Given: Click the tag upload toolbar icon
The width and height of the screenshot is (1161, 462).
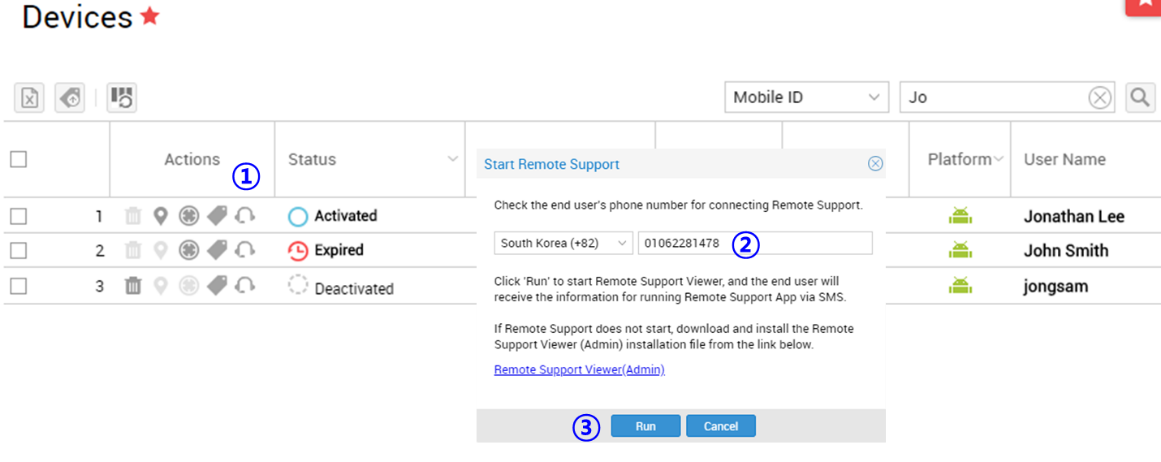Looking at the screenshot, I should point(70,97).
